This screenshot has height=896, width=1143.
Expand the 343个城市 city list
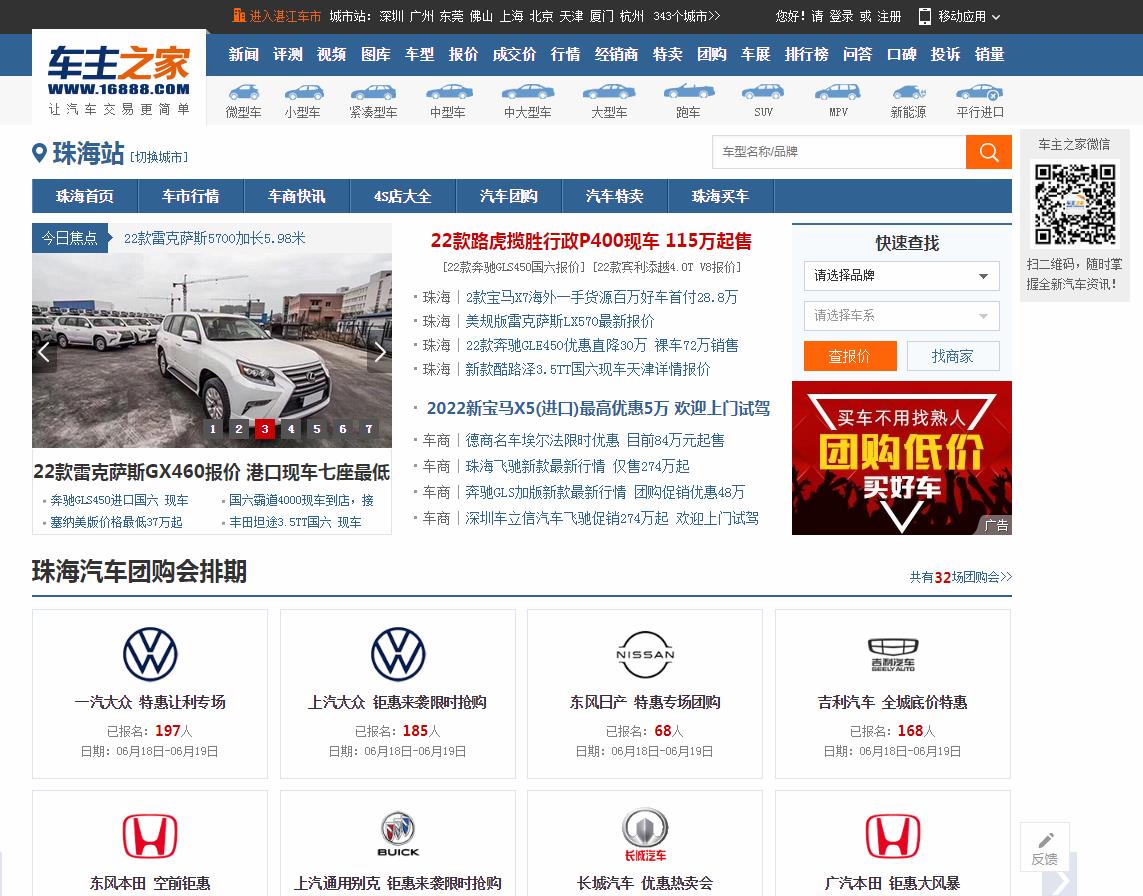tap(686, 16)
